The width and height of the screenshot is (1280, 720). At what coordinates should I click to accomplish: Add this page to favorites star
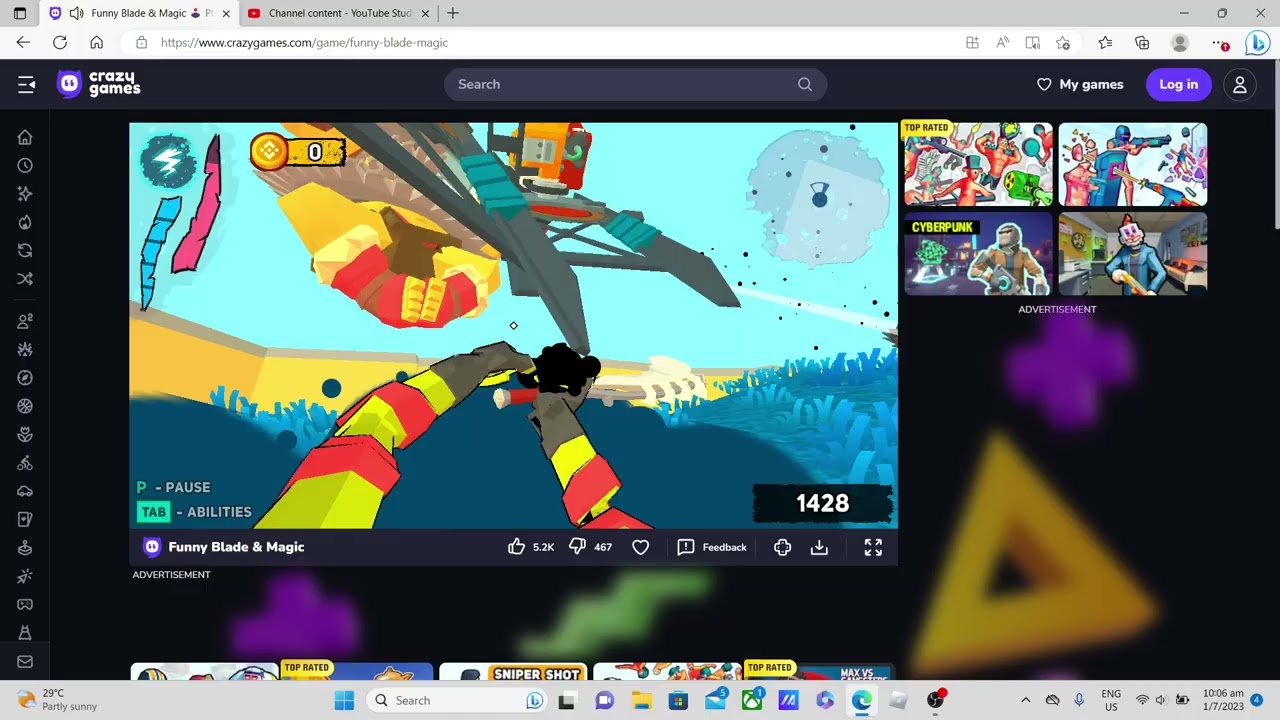pos(1063,43)
